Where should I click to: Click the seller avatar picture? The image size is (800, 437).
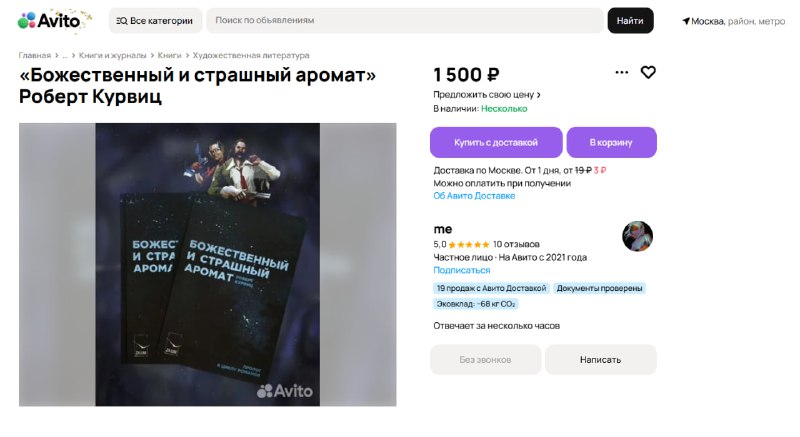coord(637,236)
